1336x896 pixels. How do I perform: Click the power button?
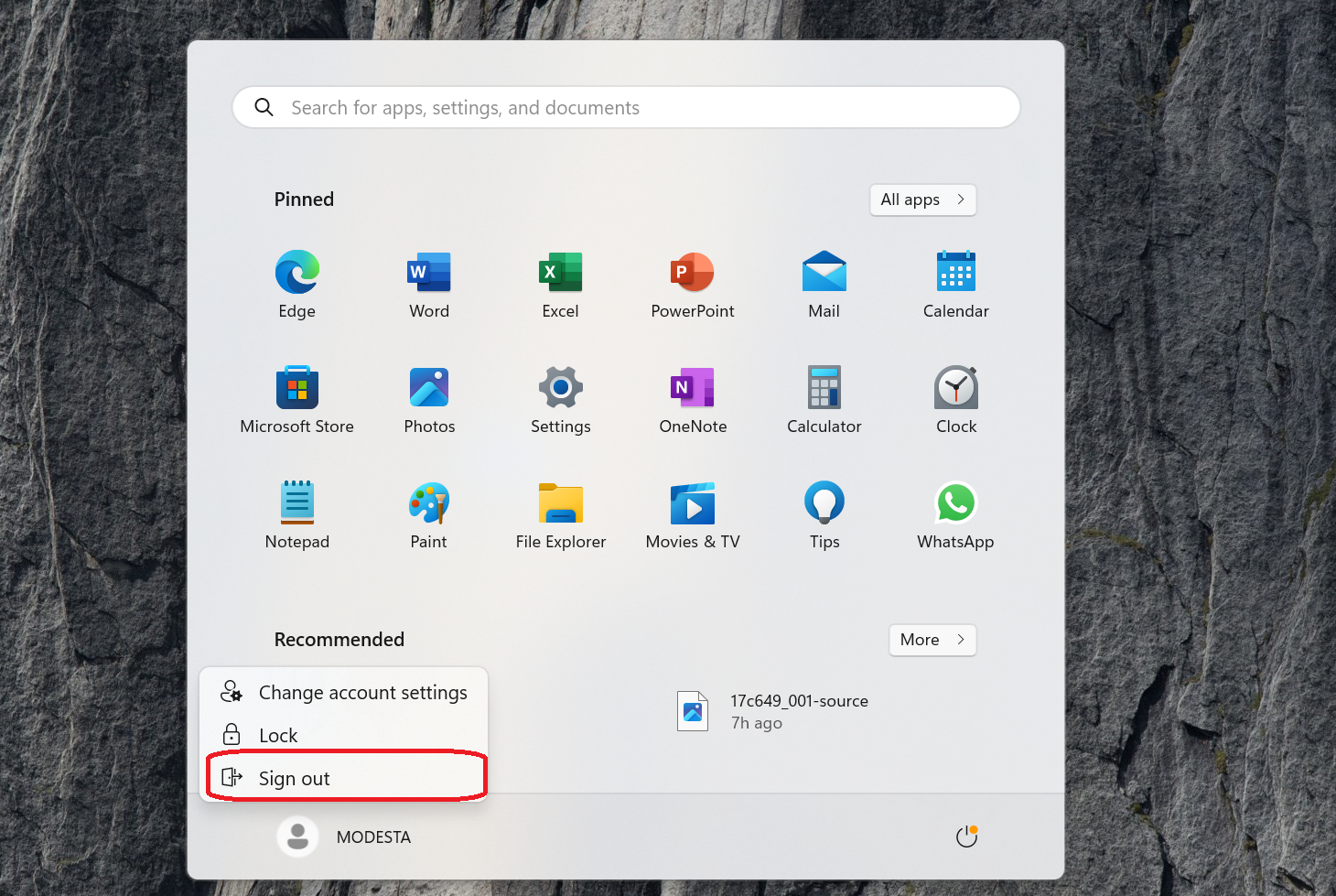[x=966, y=836]
